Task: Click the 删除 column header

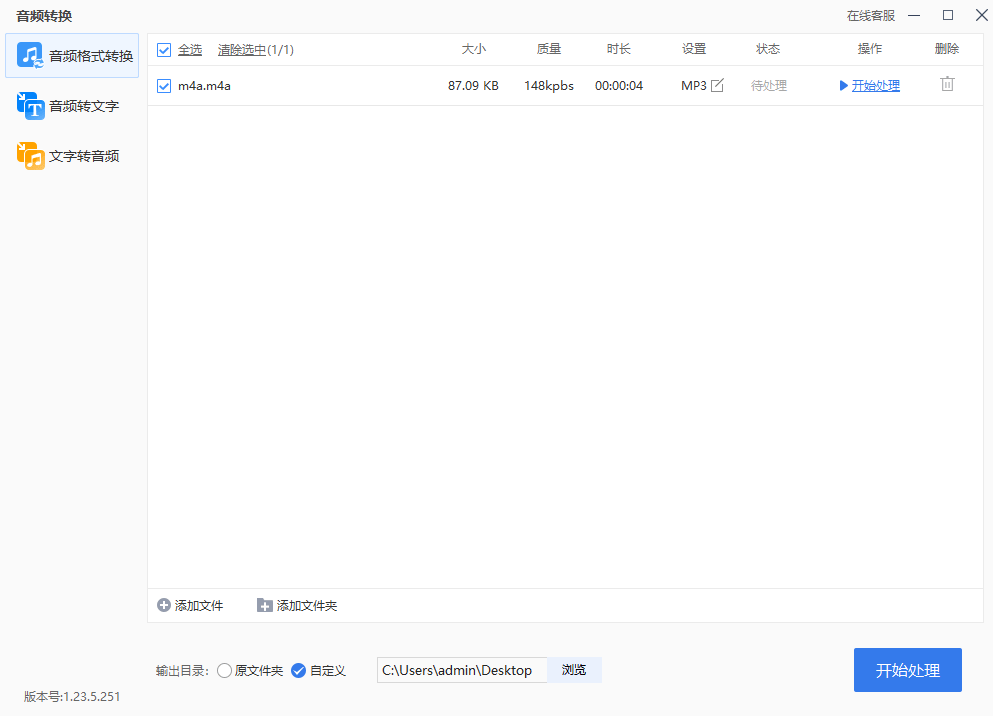Action: (x=946, y=48)
